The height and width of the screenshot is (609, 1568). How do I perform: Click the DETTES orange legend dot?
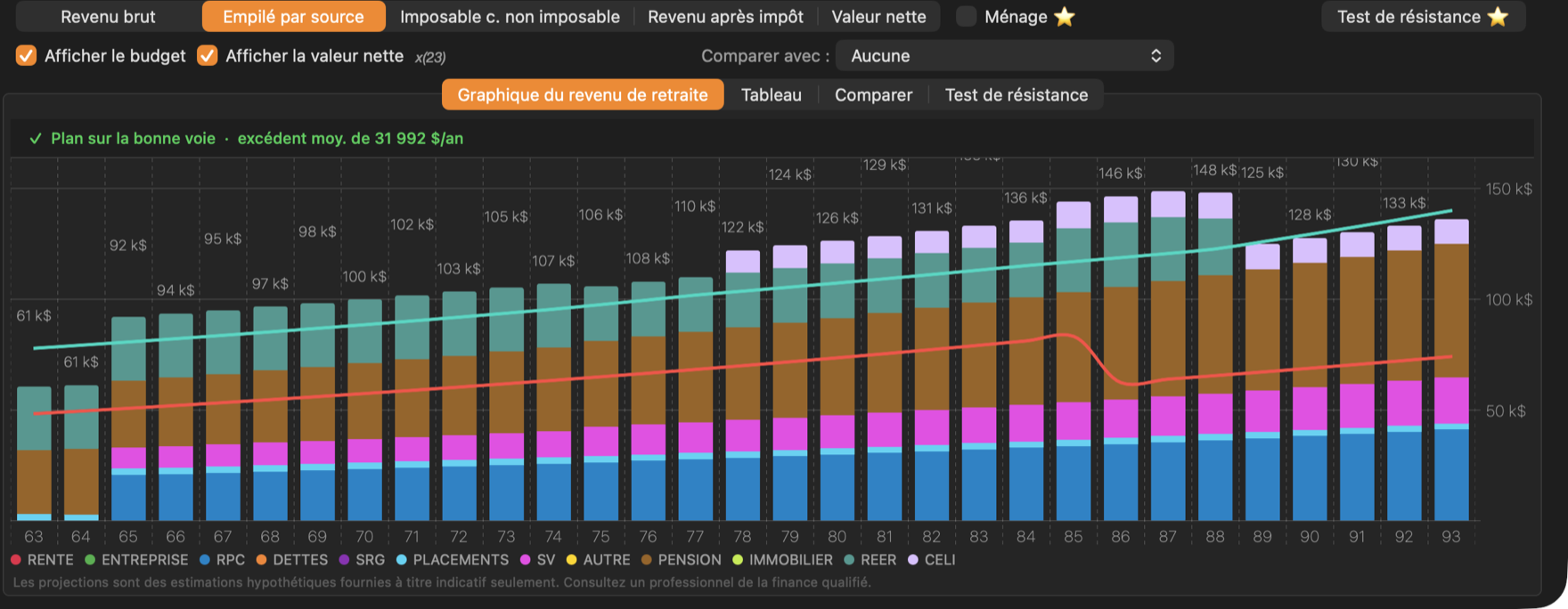click(x=262, y=560)
